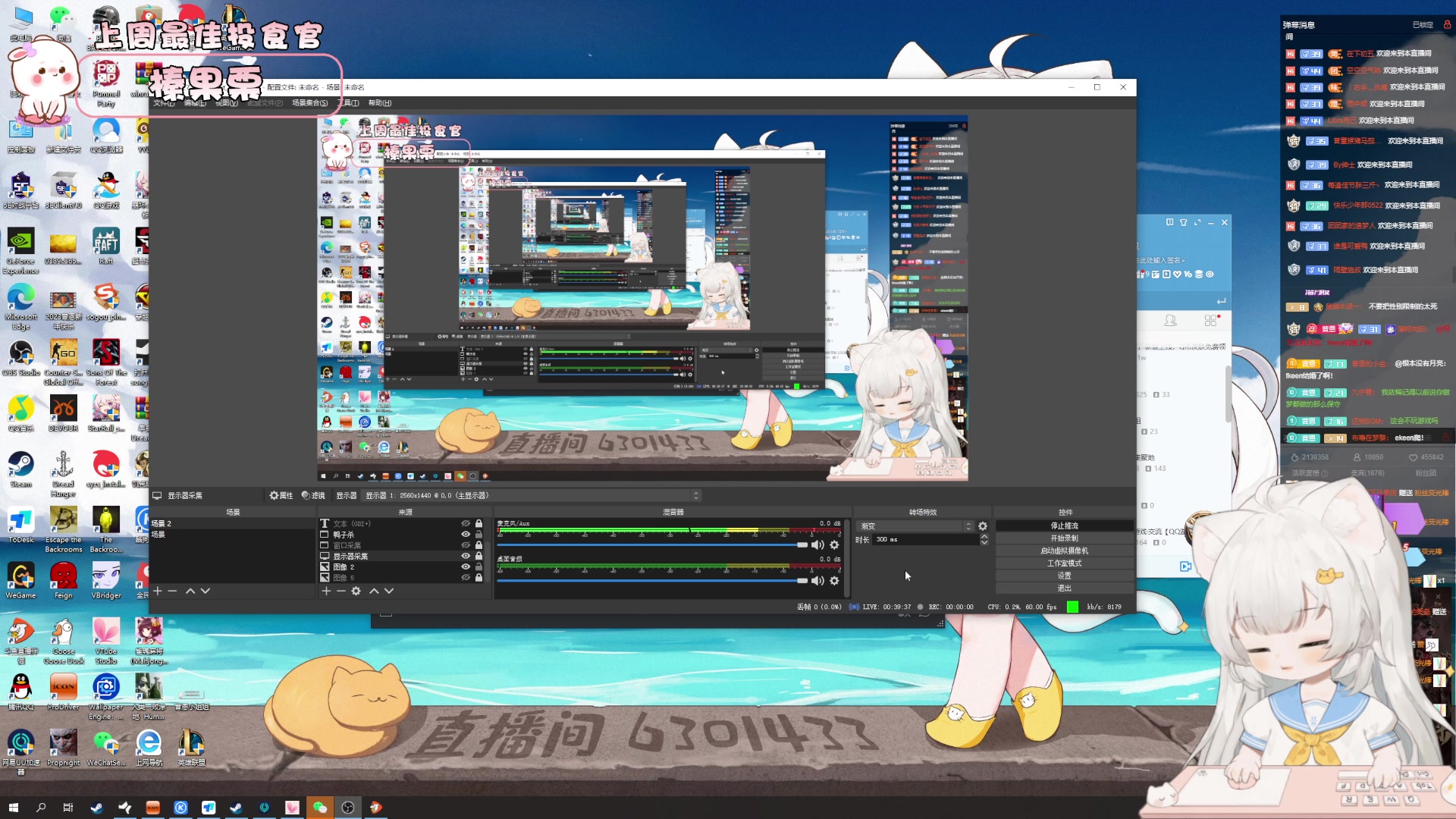The image size is (1456, 819).
Task: Open 帮助(H) menu
Action: [x=379, y=103]
